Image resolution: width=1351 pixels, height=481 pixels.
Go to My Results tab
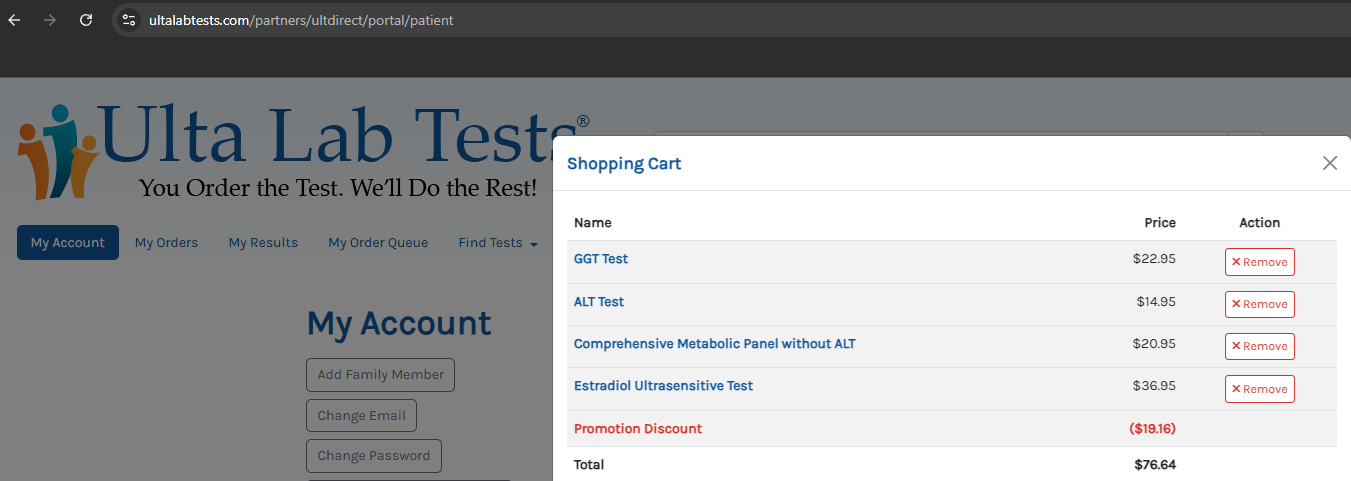263,243
